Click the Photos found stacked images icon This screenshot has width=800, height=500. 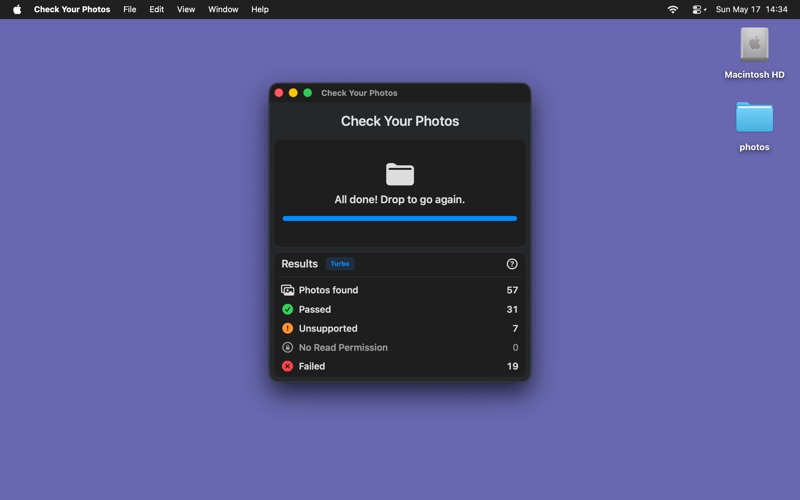(x=287, y=290)
